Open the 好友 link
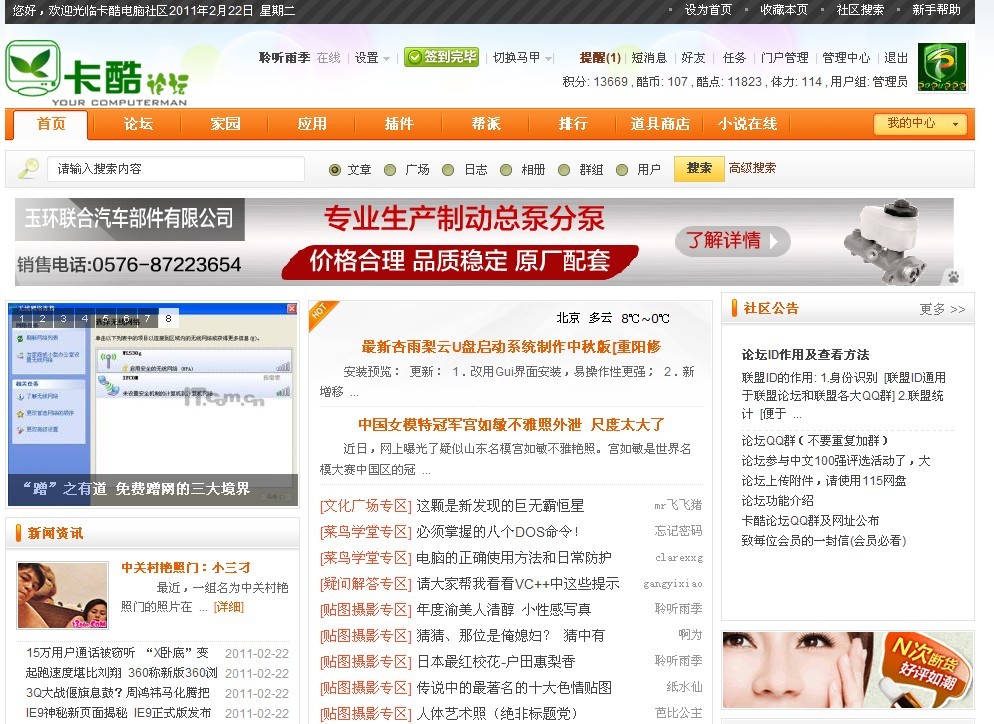994x724 pixels. (x=694, y=58)
